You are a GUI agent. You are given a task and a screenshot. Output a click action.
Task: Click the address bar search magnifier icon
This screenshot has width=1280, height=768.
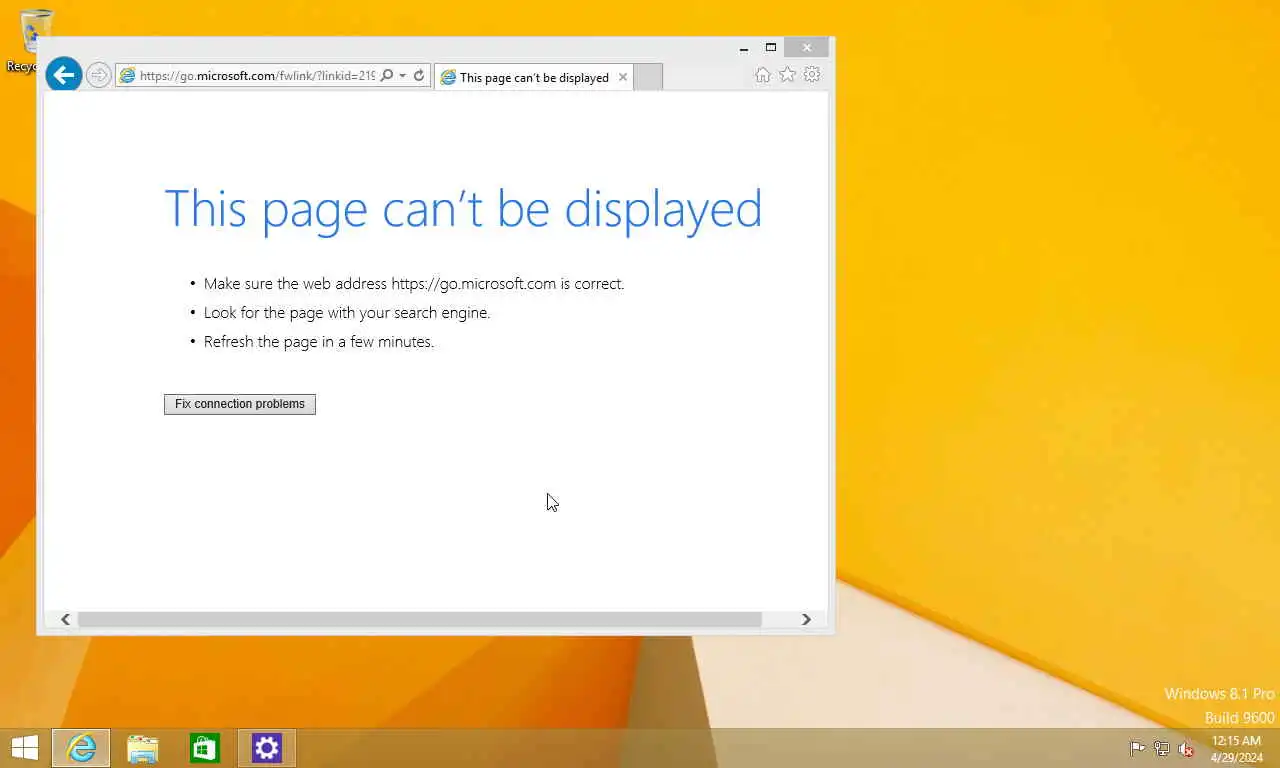tap(387, 76)
